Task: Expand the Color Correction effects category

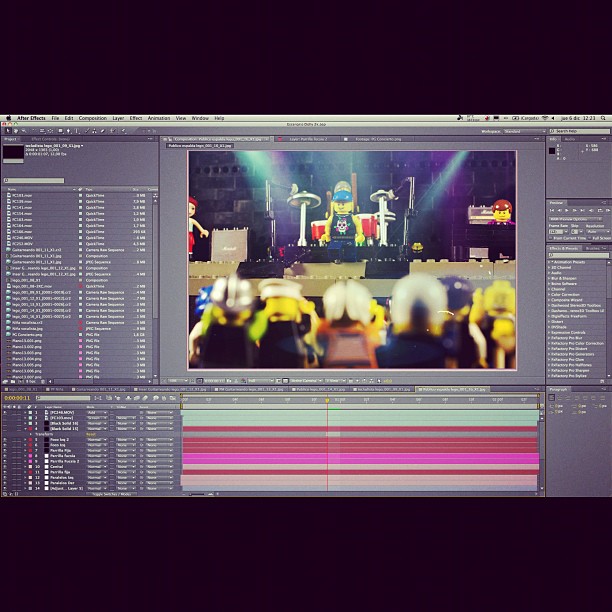Action: click(x=550, y=295)
